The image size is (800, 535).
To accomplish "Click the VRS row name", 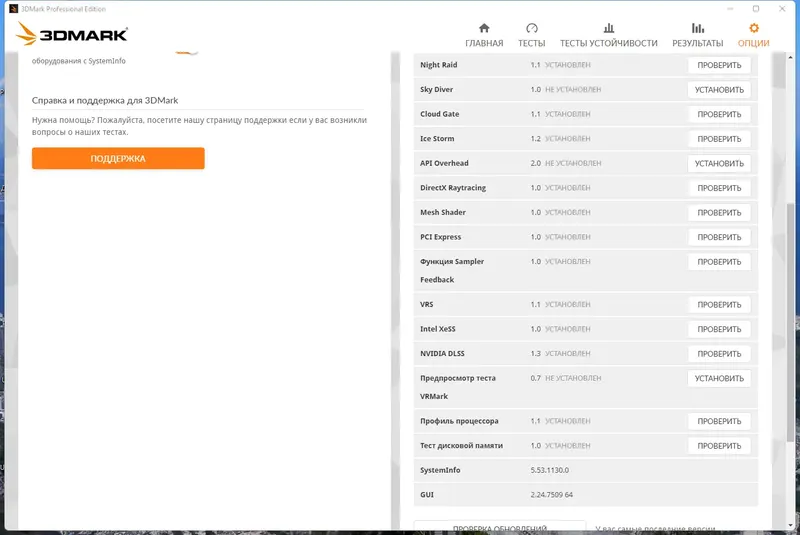I will (427, 304).
